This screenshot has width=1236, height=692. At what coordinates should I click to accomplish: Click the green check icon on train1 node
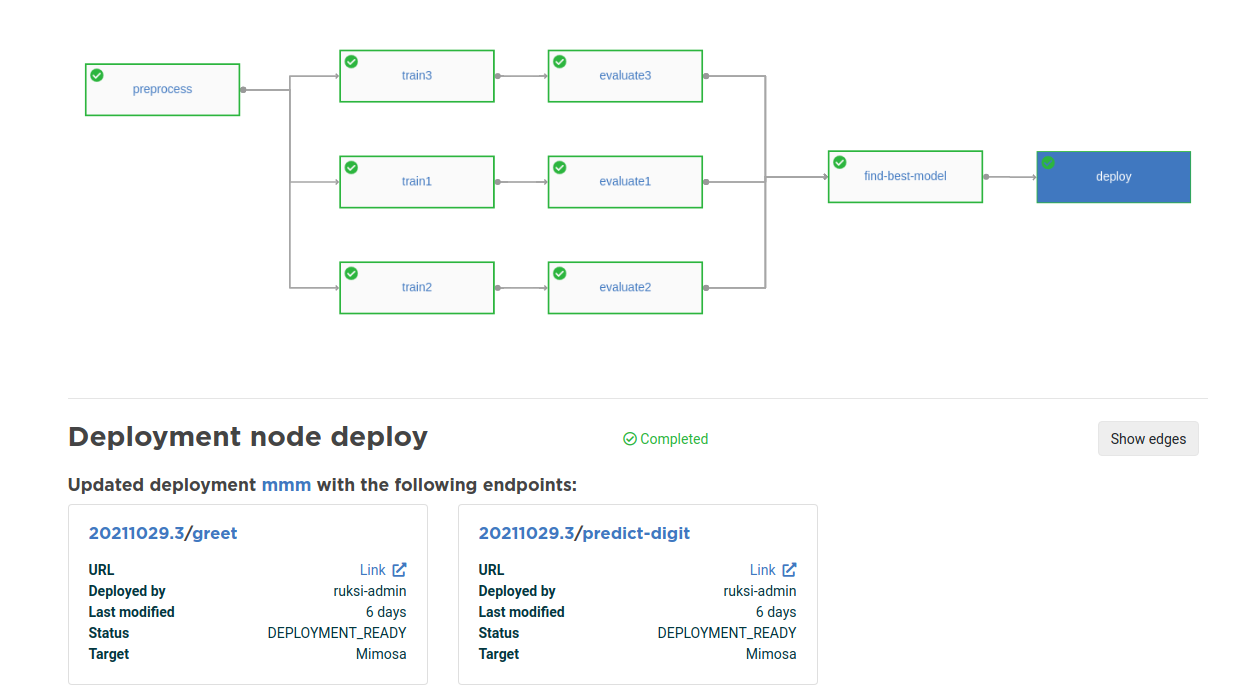[x=351, y=167]
